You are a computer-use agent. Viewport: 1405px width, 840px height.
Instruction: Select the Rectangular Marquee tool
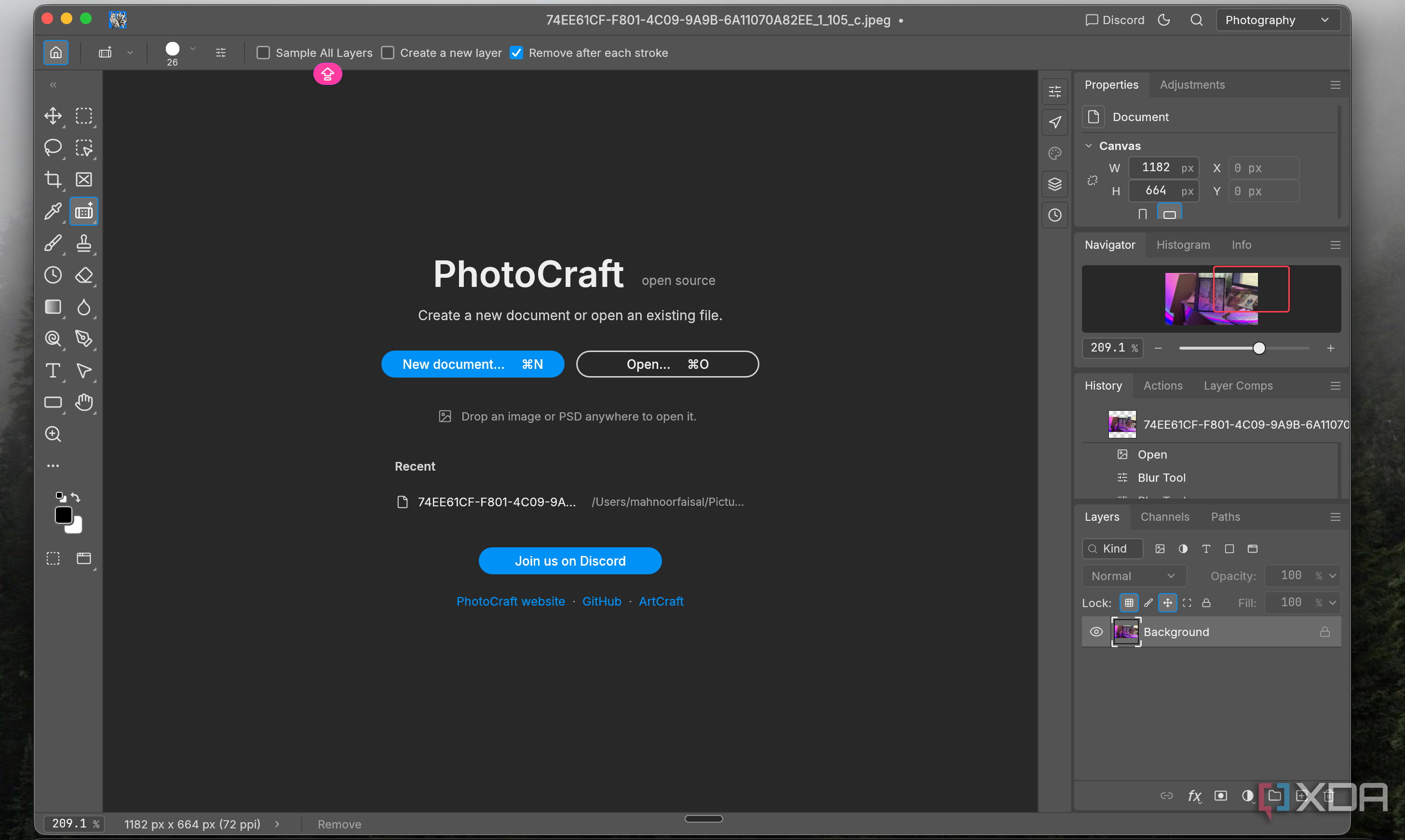[x=84, y=116]
